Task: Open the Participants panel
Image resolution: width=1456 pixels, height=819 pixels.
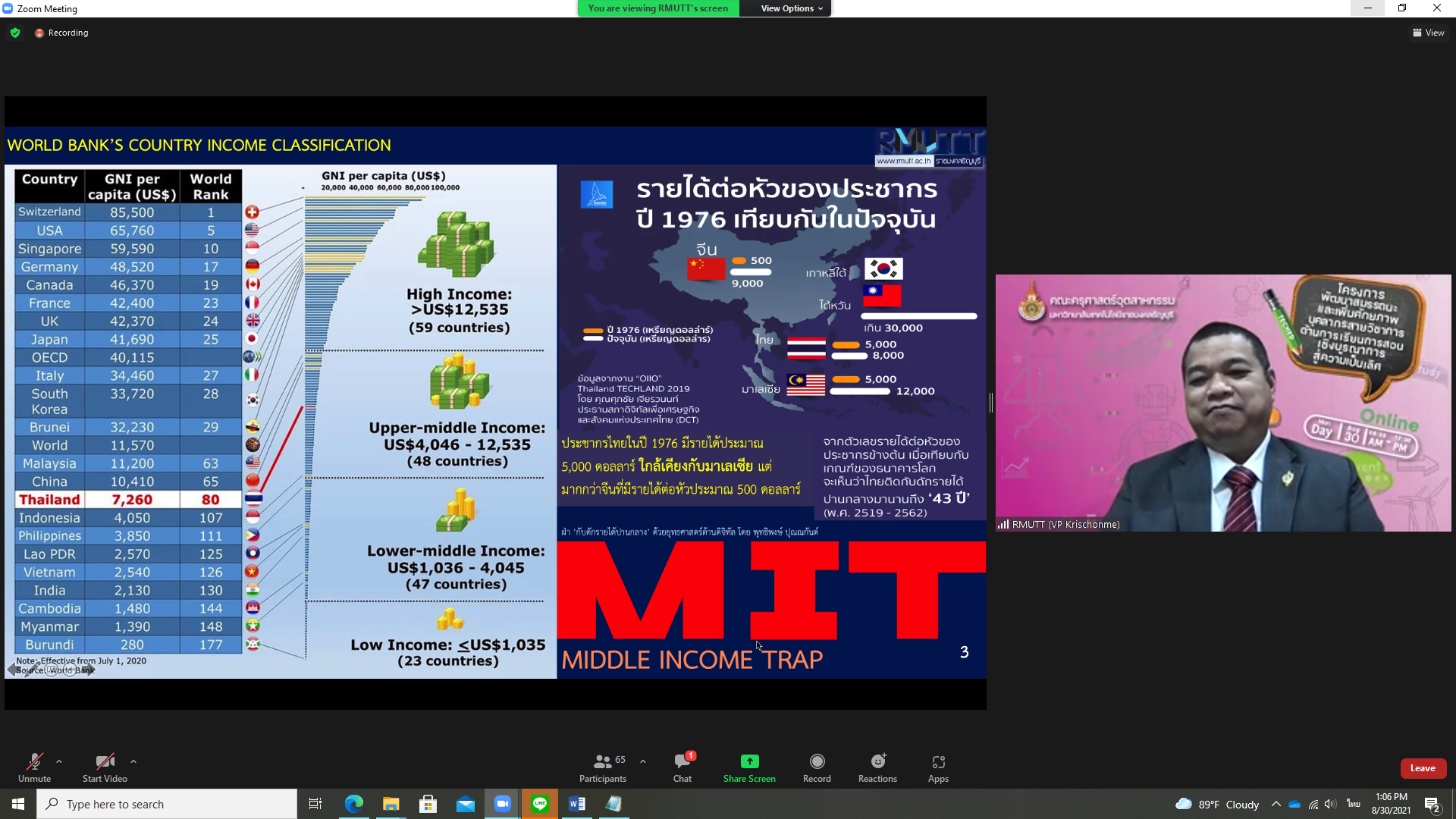Action: [603, 767]
